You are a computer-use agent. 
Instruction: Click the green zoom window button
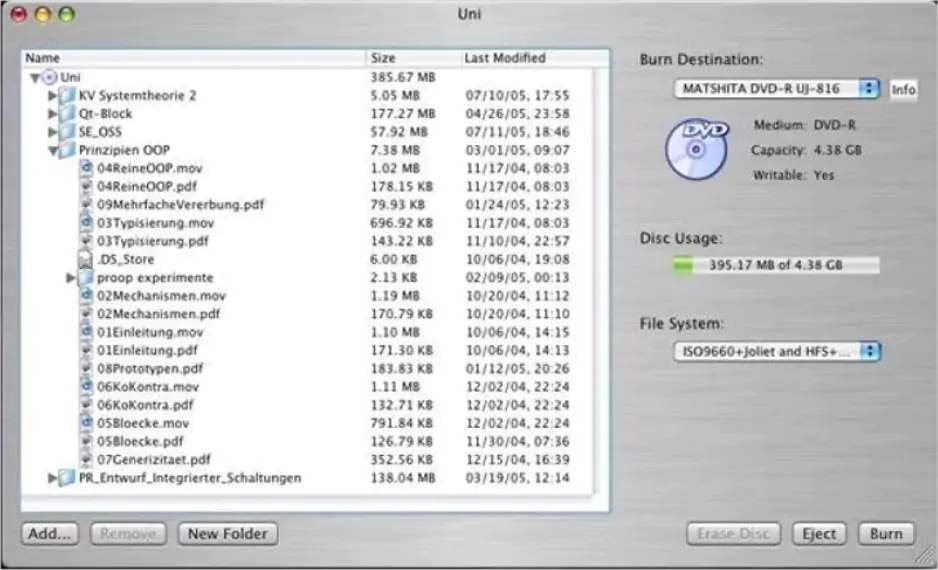(66, 14)
